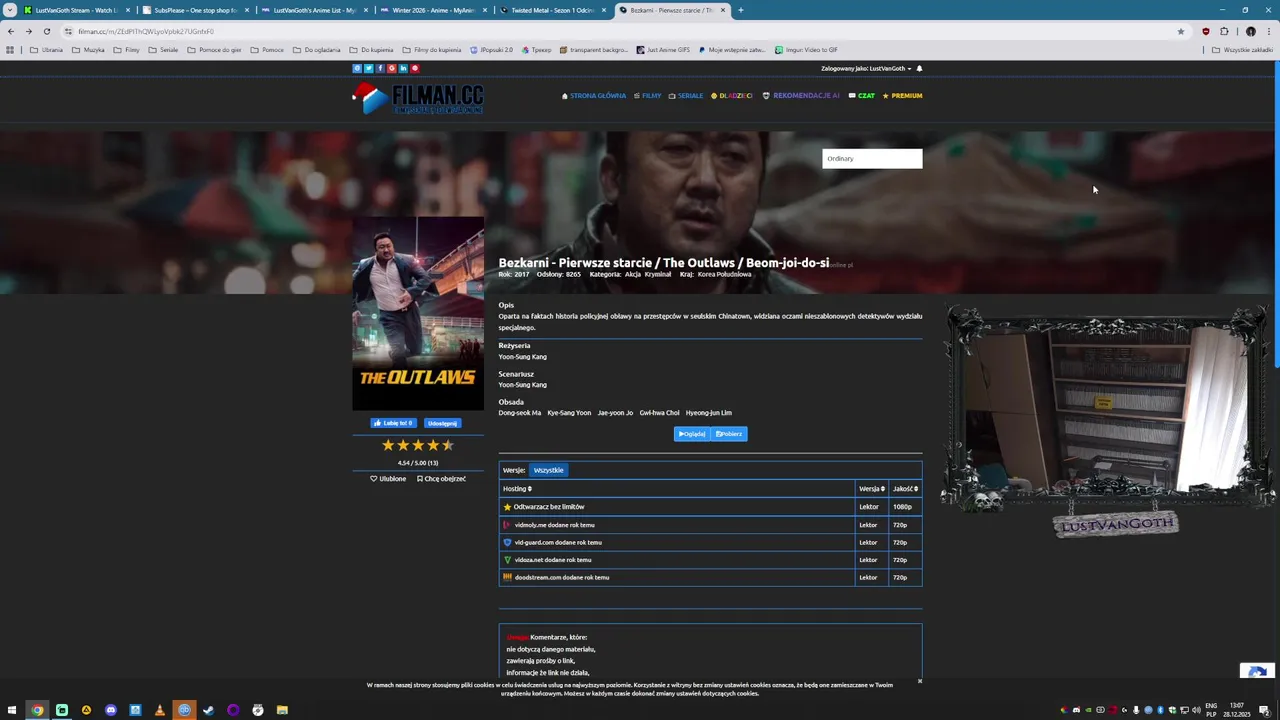This screenshot has width=1280, height=720.
Task: Open Steam from the taskbar
Action: [208, 710]
